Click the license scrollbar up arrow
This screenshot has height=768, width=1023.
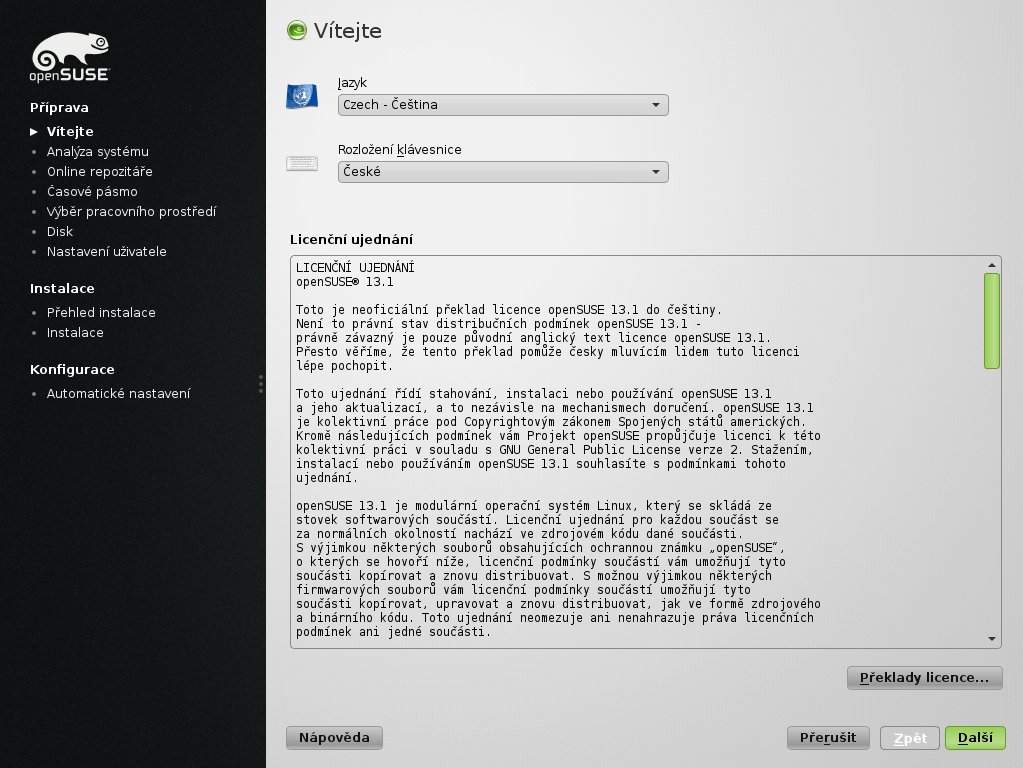(x=992, y=265)
